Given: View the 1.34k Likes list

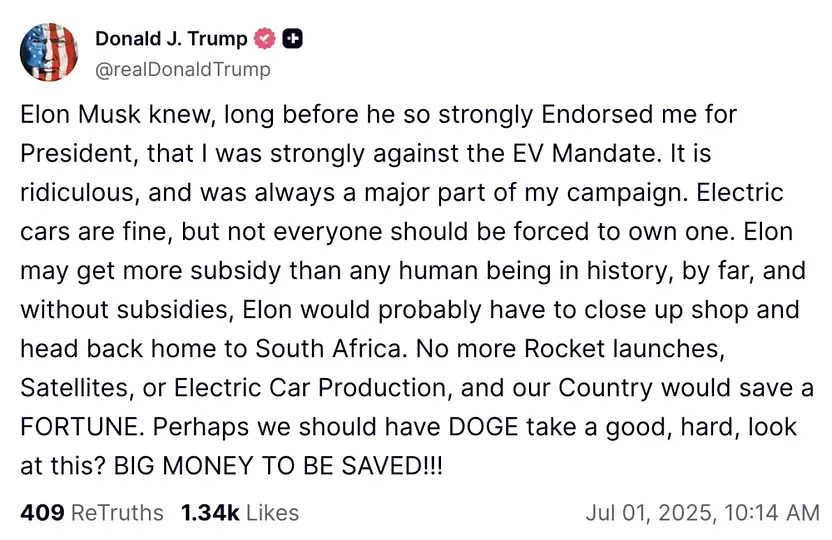Looking at the screenshot, I should click(239, 513).
